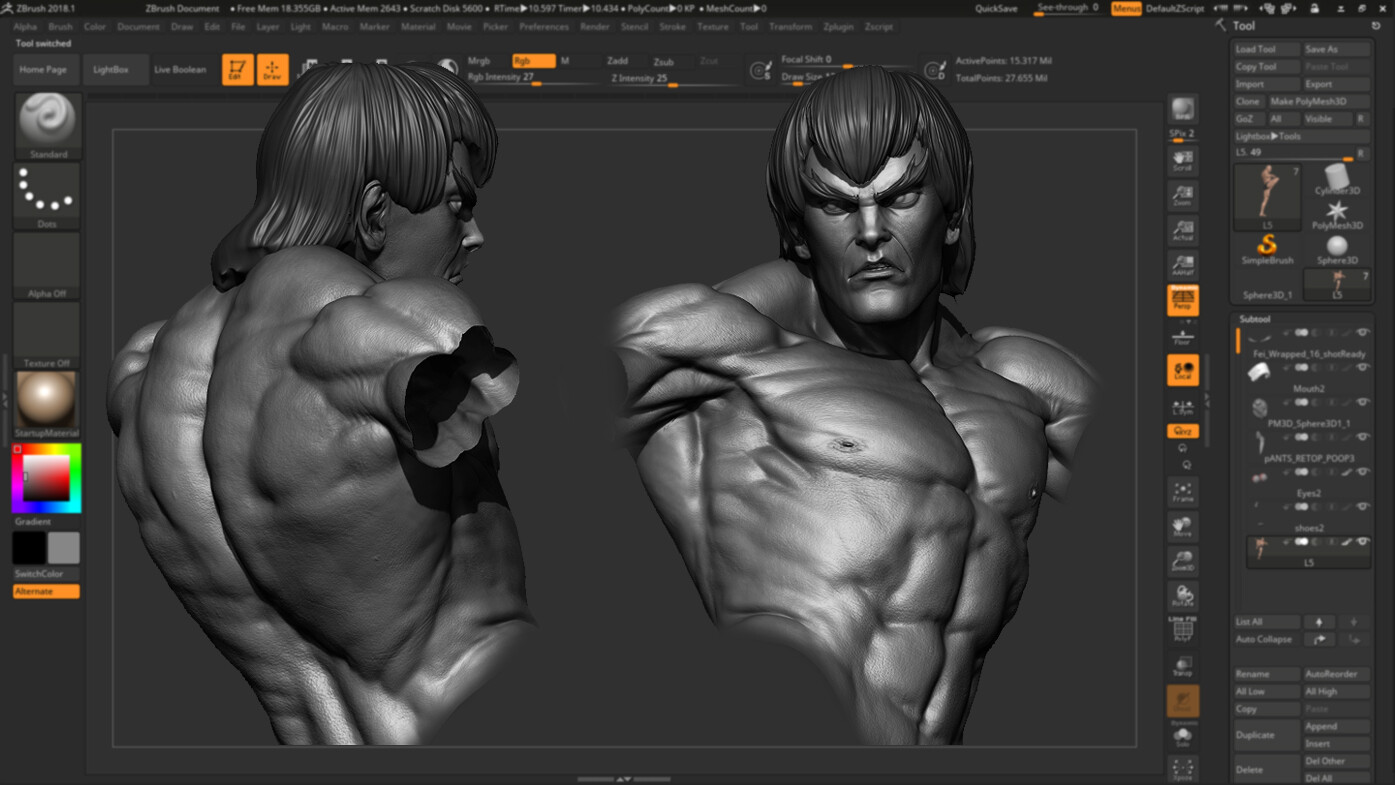Open the Brush menu
This screenshot has height=785, width=1395.
[x=60, y=27]
